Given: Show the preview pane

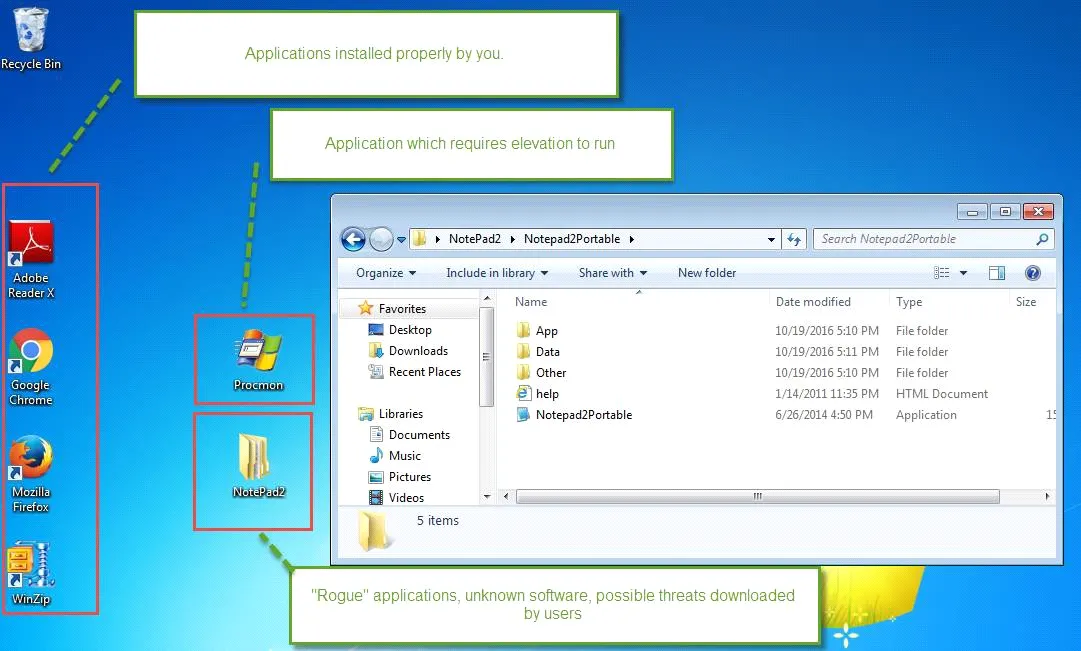Looking at the screenshot, I should click(996, 272).
